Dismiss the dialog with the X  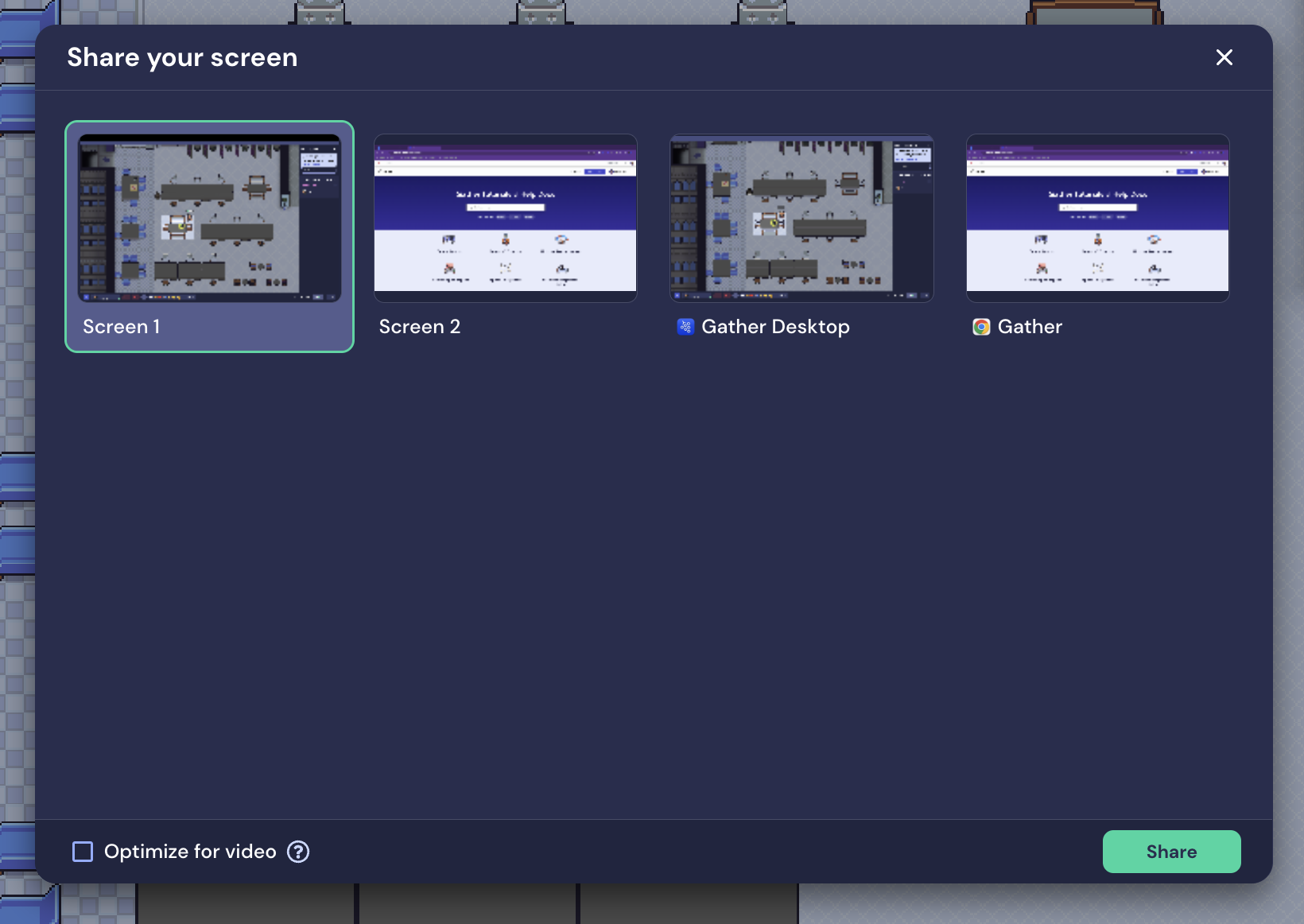point(1224,57)
